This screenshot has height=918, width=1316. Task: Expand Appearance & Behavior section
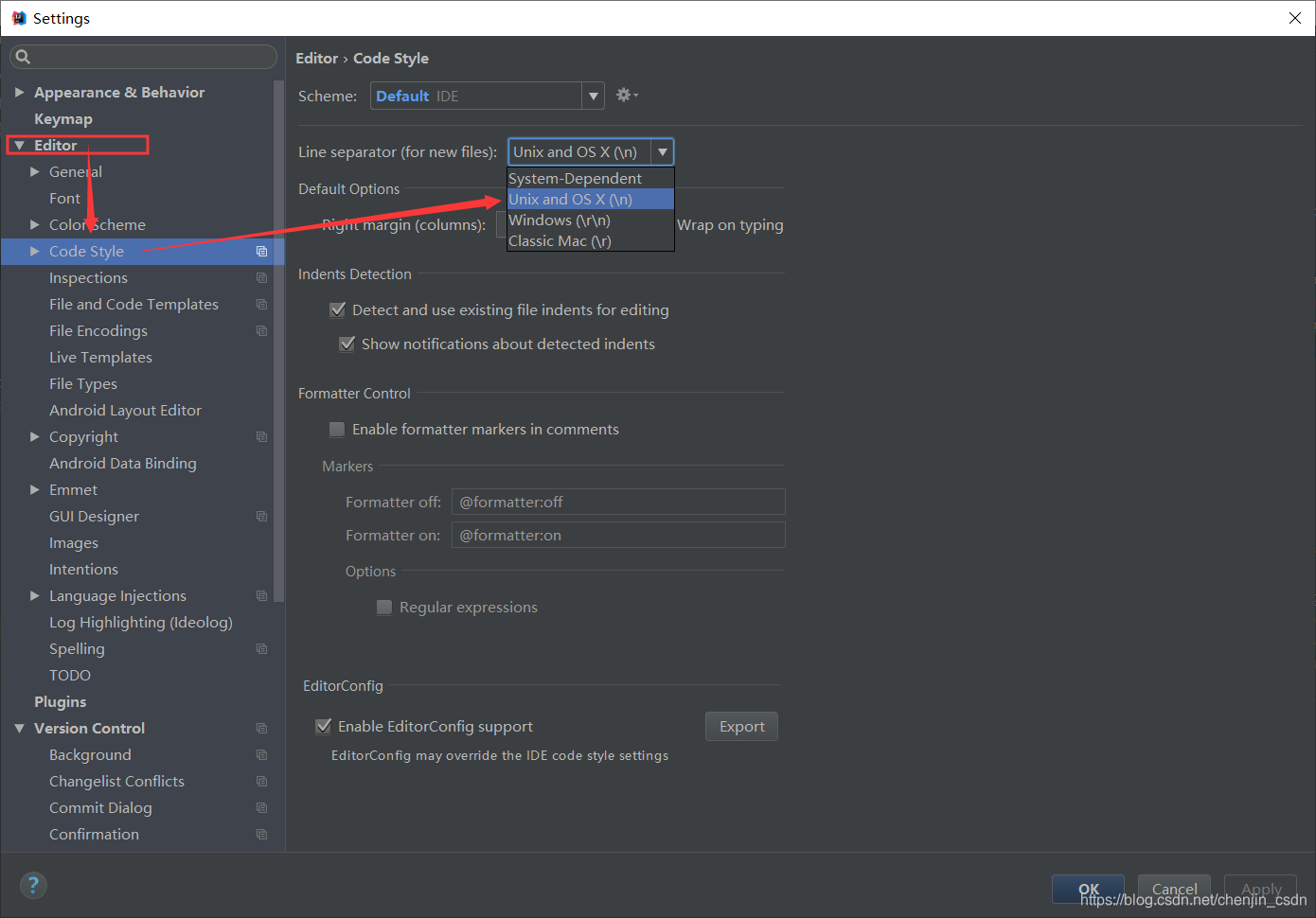click(x=19, y=92)
